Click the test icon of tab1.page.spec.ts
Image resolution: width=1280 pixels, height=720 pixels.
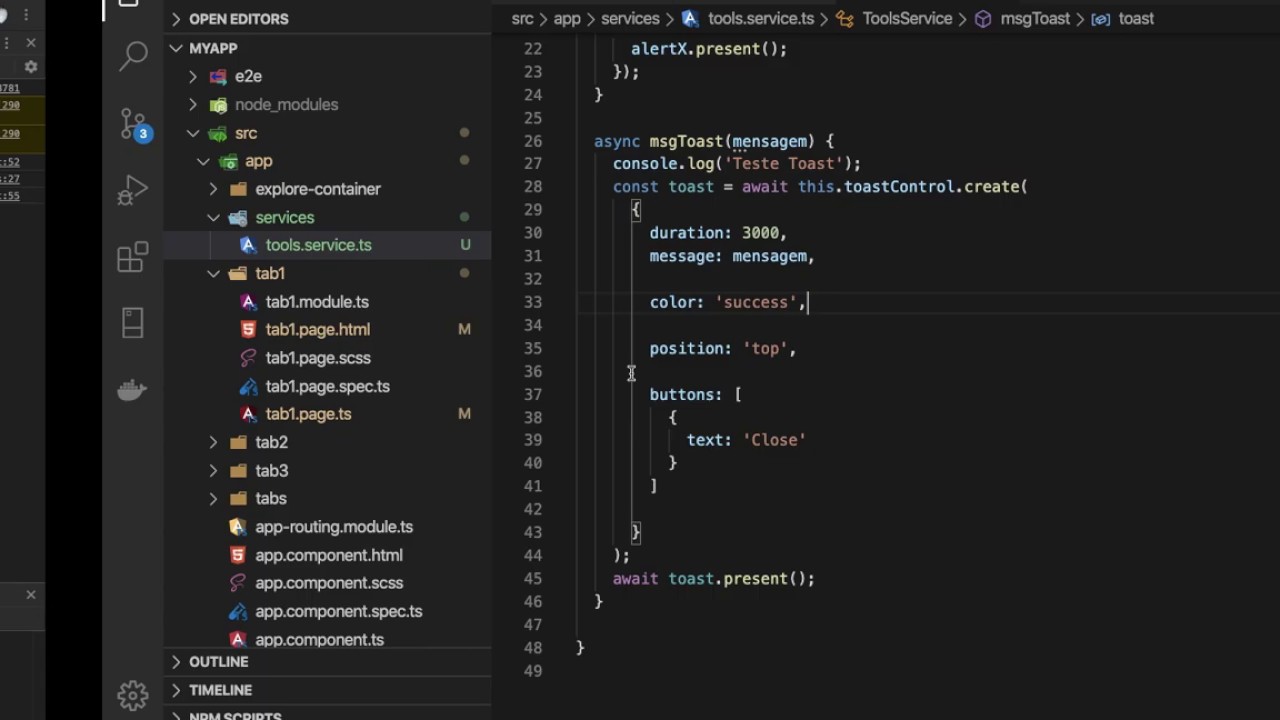[x=248, y=386]
